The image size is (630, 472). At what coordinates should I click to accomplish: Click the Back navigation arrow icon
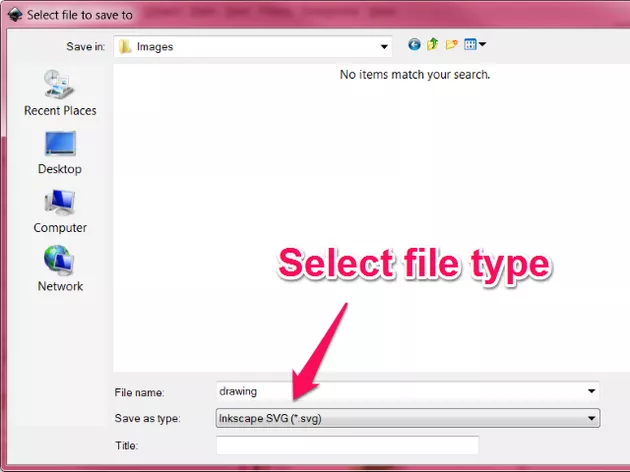click(415, 45)
